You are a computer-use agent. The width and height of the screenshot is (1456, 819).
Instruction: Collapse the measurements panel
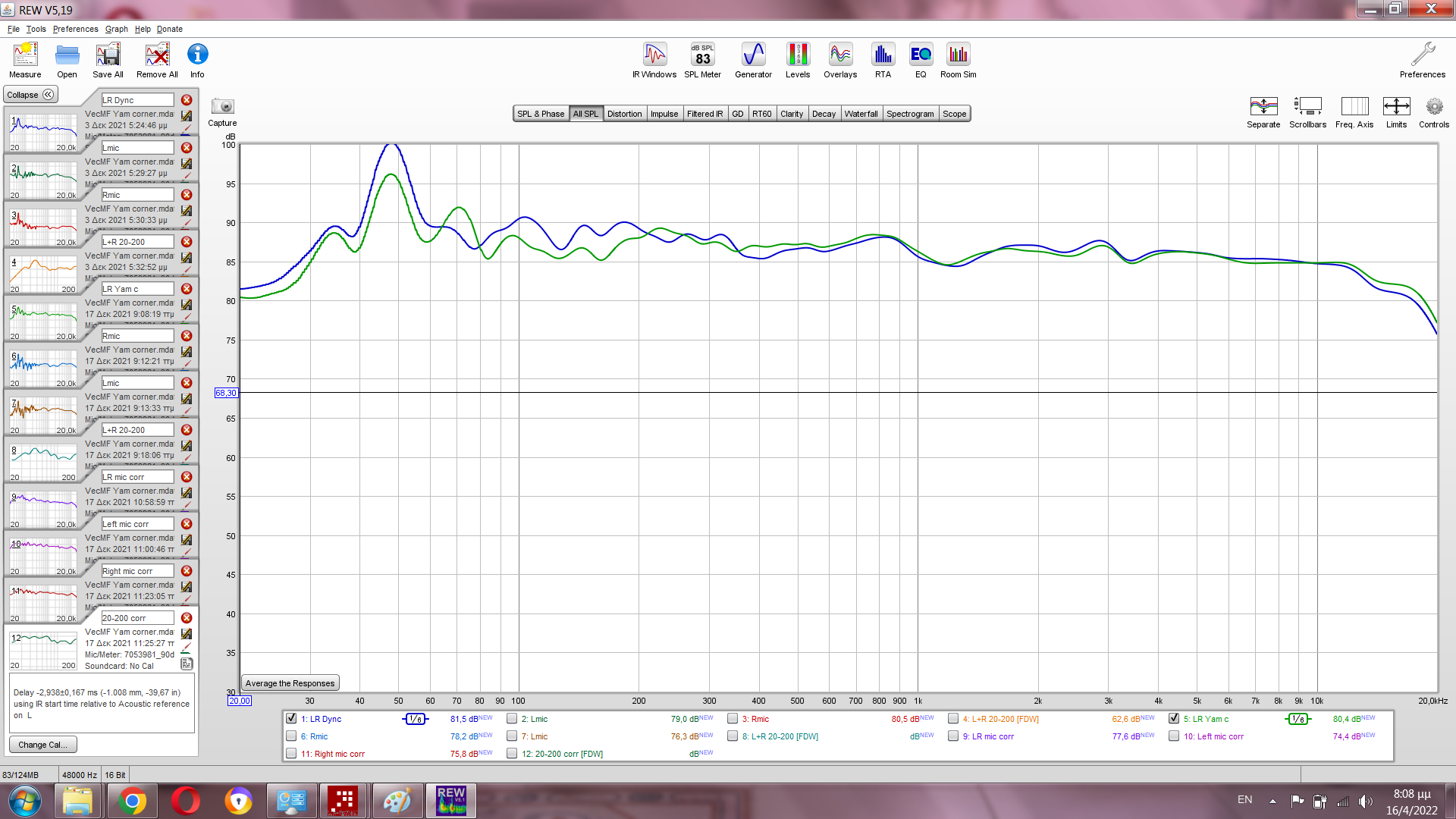pos(30,95)
